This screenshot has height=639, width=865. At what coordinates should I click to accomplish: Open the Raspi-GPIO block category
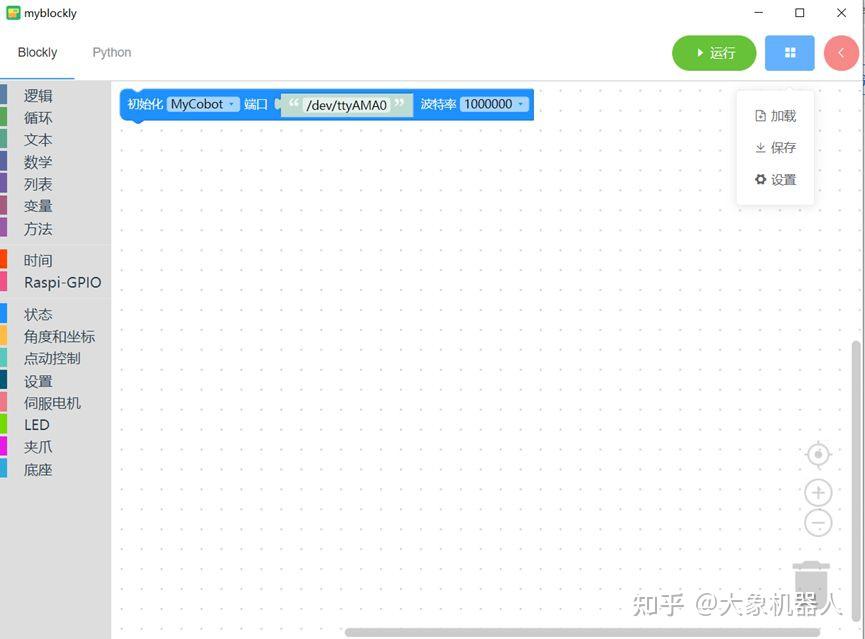(62, 282)
